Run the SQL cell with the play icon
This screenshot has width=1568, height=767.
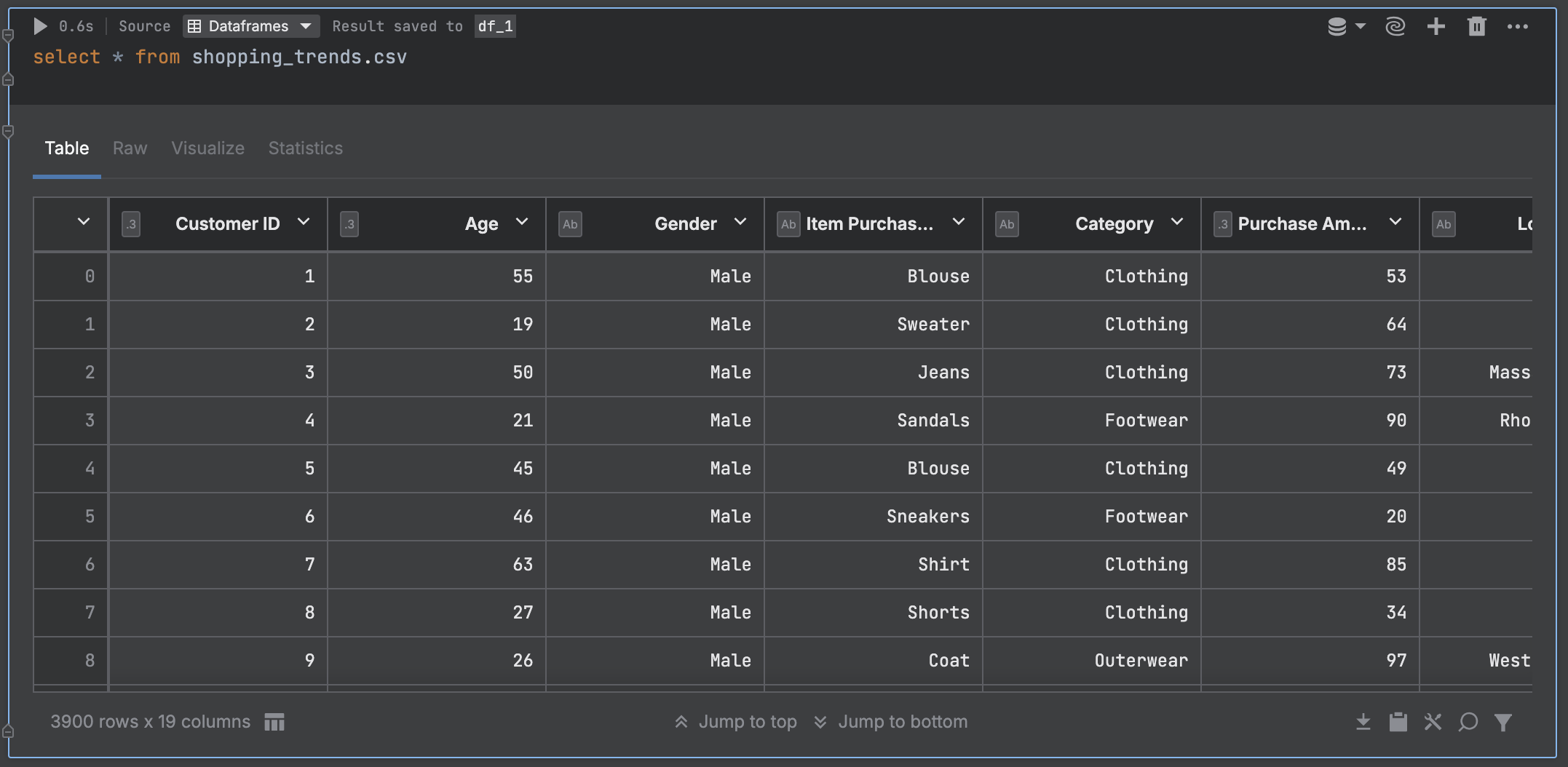[40, 26]
